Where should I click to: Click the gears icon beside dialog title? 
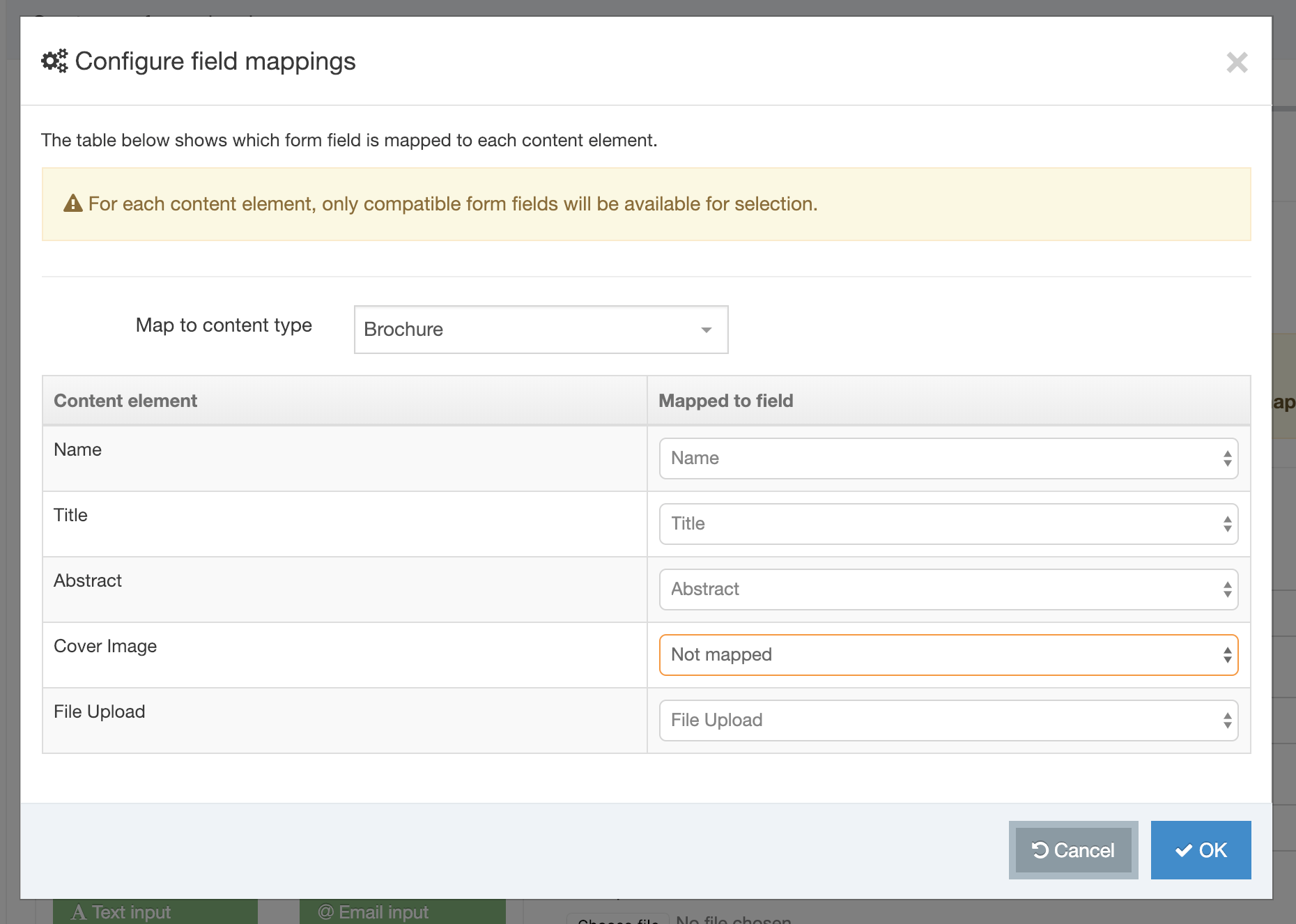(x=54, y=61)
